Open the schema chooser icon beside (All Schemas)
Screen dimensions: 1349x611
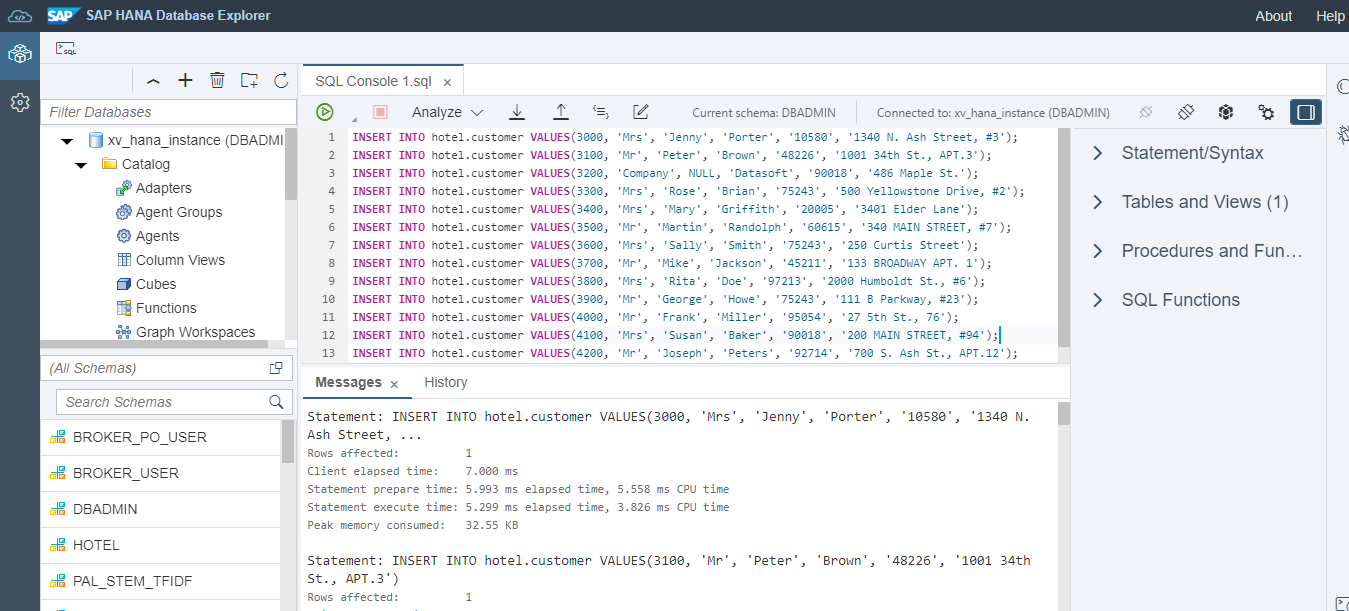[x=276, y=368]
